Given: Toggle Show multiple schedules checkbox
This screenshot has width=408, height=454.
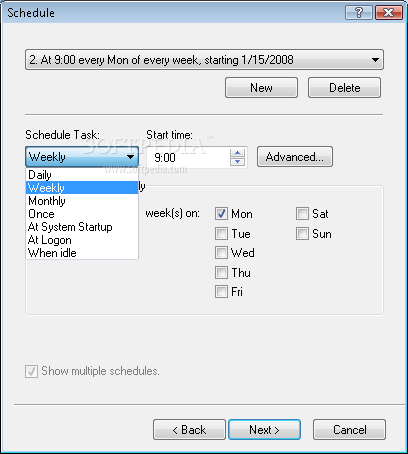Looking at the screenshot, I should [31, 371].
